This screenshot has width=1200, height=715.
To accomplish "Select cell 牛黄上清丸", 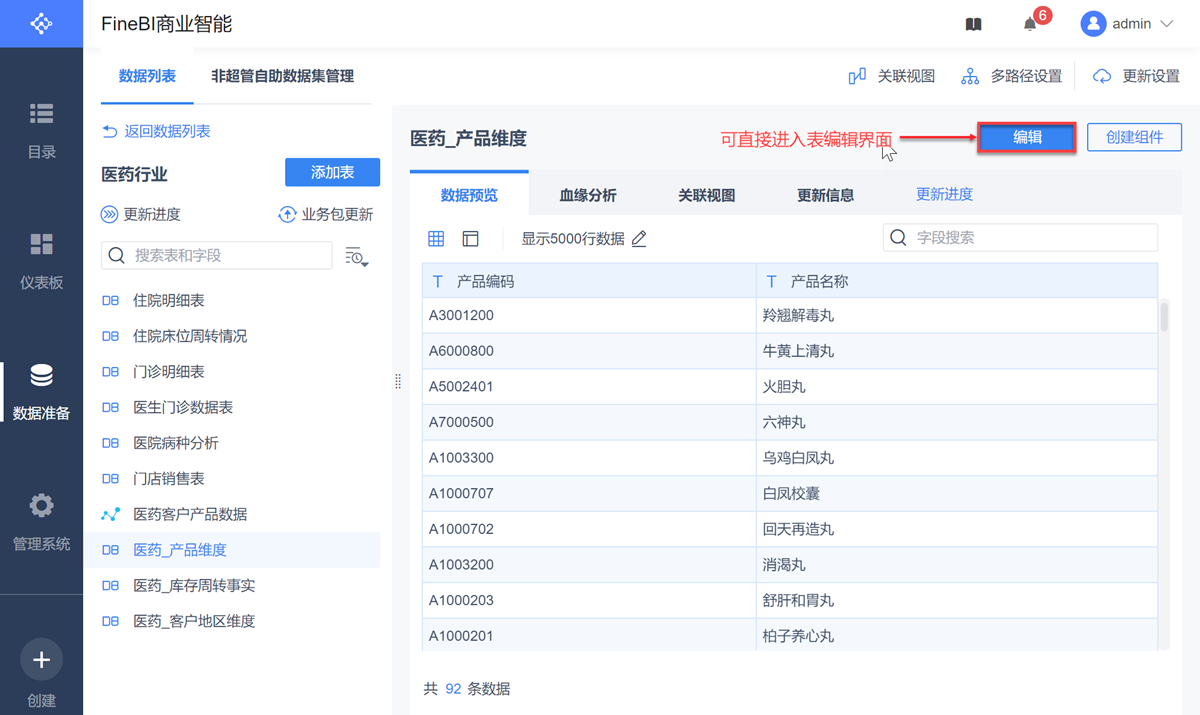I will point(957,351).
